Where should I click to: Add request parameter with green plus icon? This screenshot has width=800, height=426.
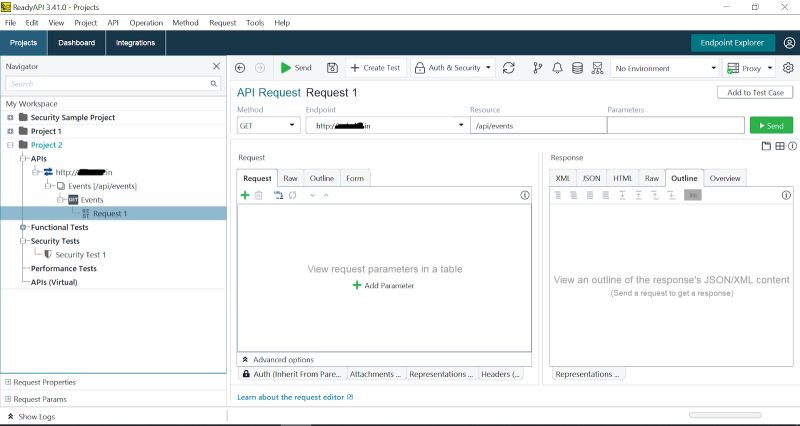point(245,195)
